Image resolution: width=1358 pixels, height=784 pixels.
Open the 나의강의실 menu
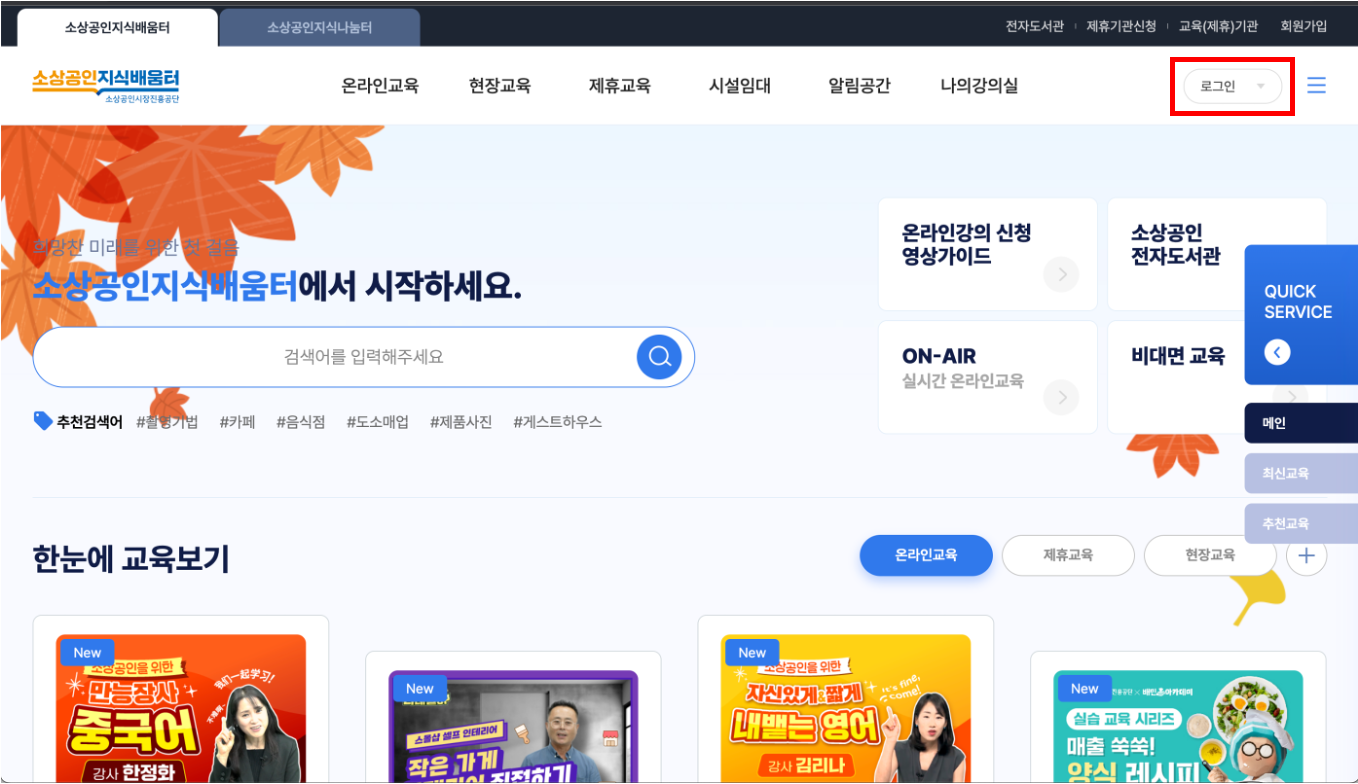pos(979,86)
